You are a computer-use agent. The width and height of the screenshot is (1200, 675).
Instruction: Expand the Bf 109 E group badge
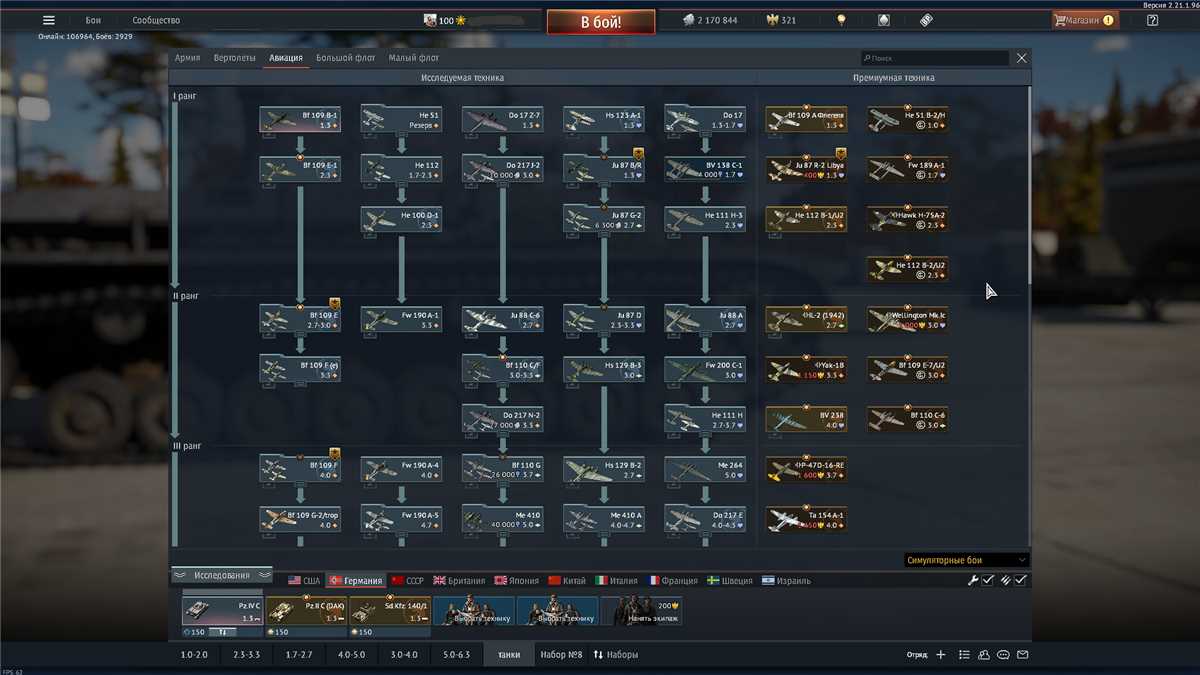click(334, 303)
